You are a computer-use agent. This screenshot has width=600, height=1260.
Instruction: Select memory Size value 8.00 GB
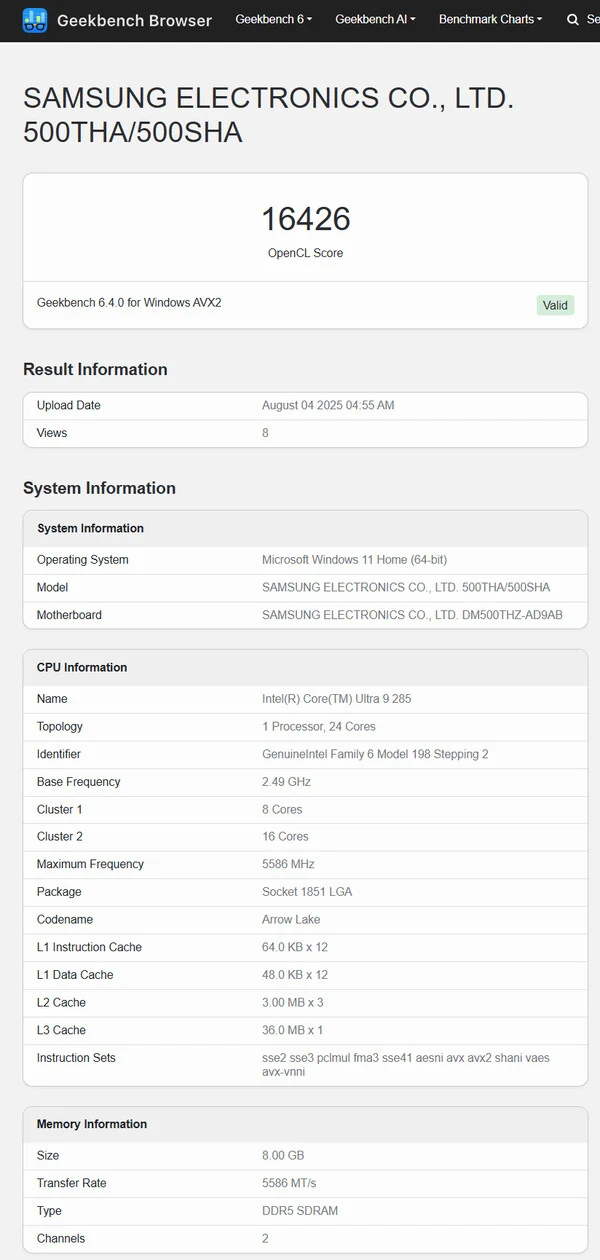(283, 1155)
